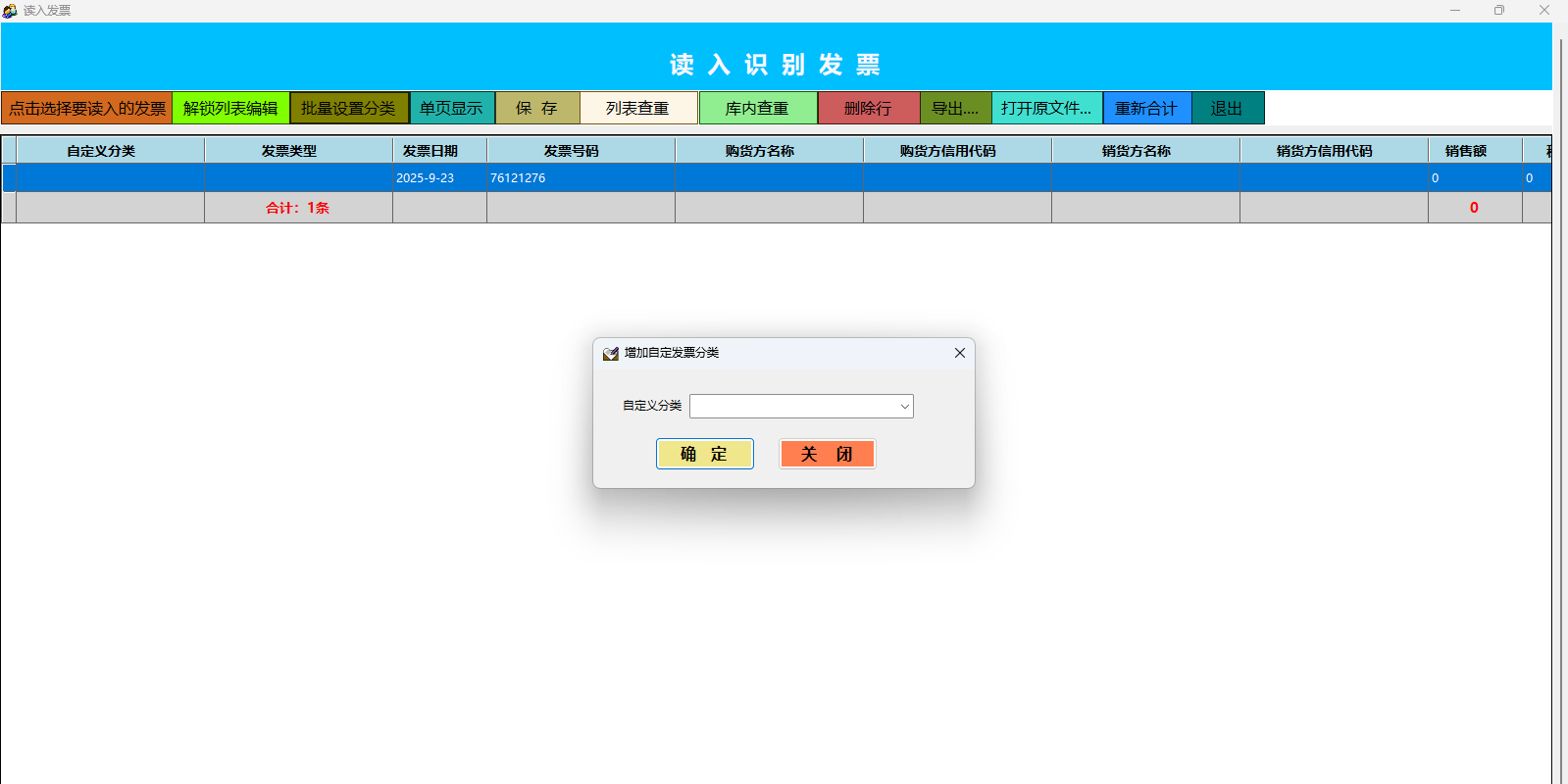The height and width of the screenshot is (784, 1568).
Task: Confirm with the 确定 button
Action: click(705, 454)
